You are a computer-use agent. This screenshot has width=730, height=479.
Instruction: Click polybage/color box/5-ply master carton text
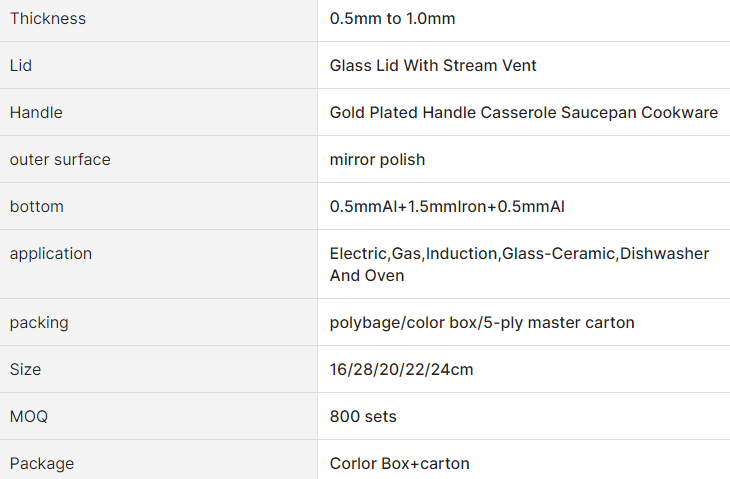click(x=482, y=323)
